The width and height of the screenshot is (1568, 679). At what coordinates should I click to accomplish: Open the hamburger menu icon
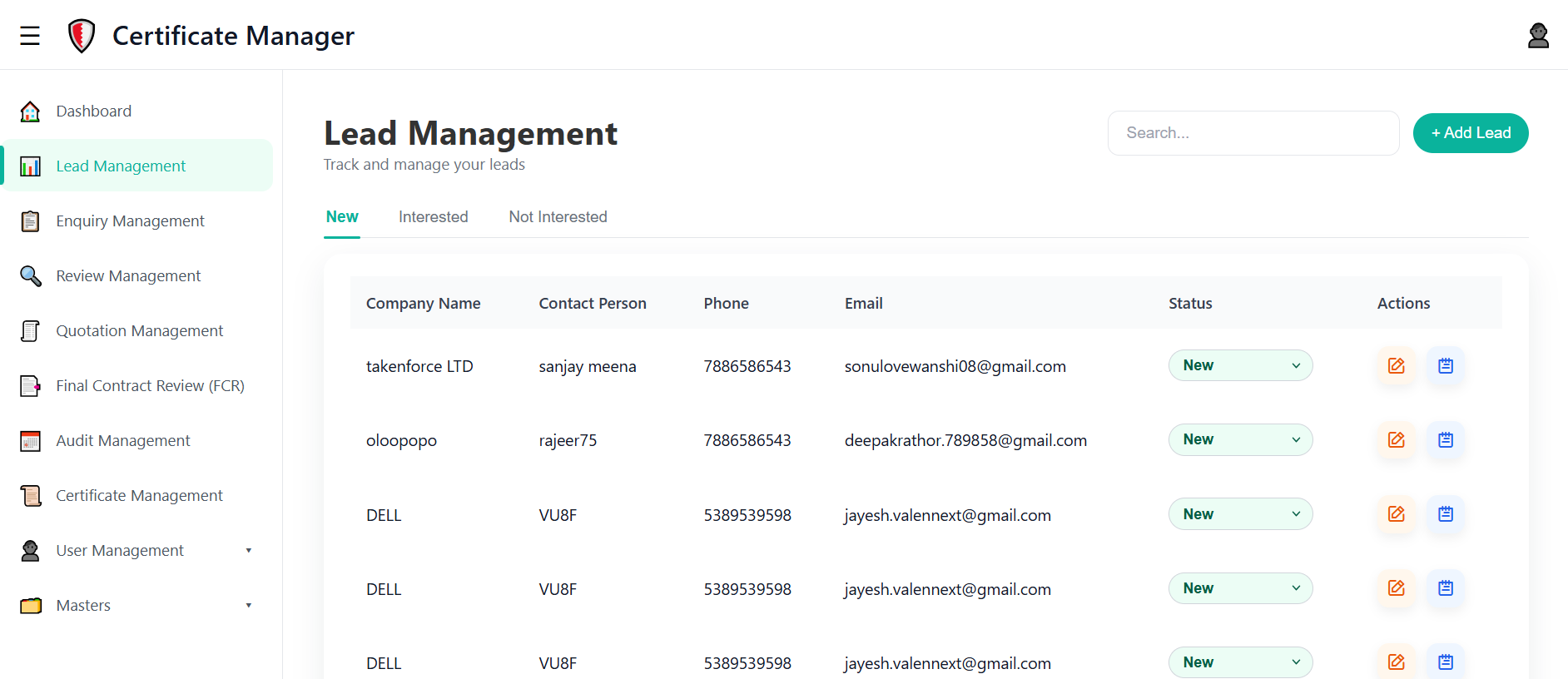(x=30, y=36)
